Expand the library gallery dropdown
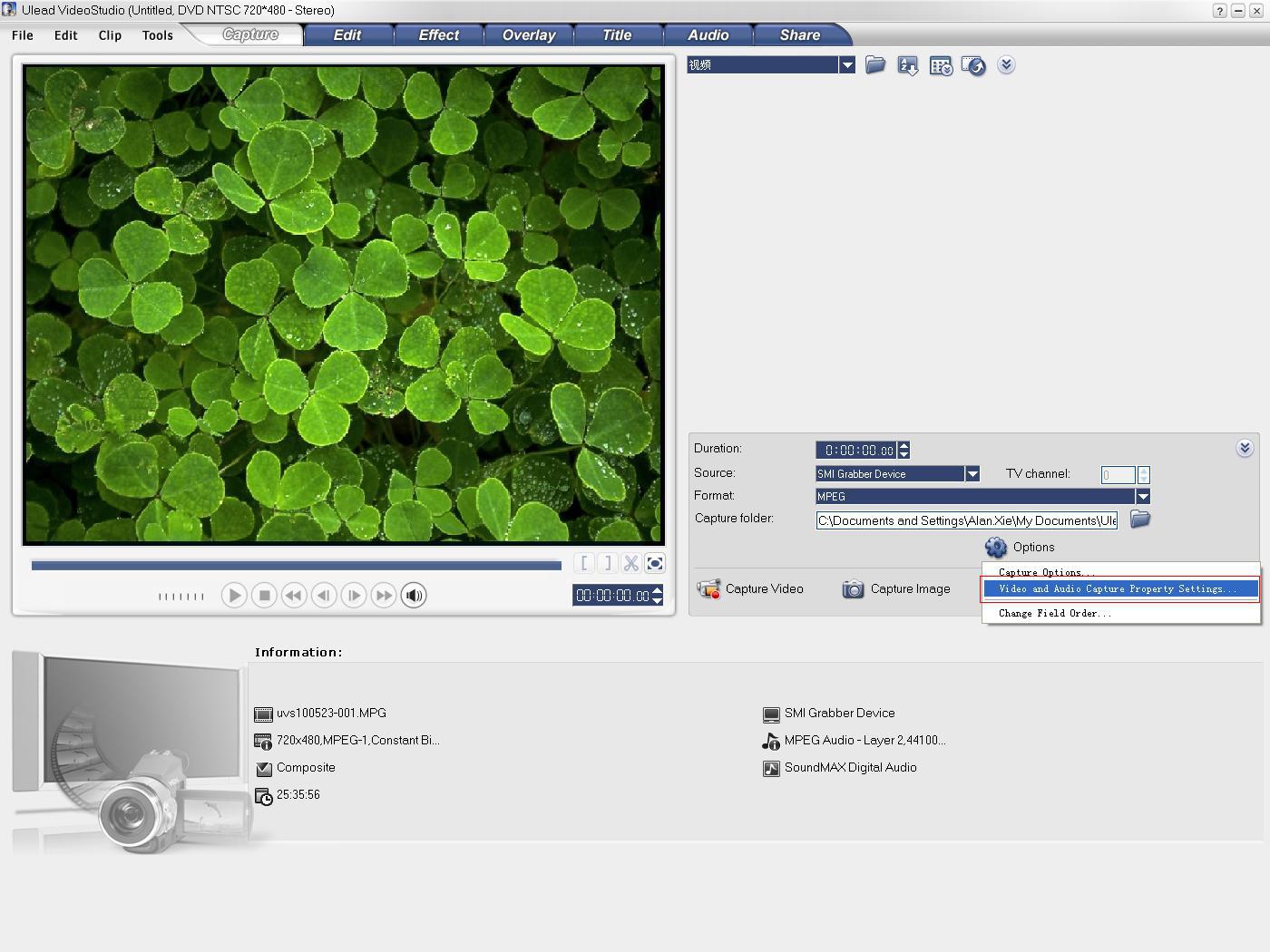The width and height of the screenshot is (1270, 952). 847,65
